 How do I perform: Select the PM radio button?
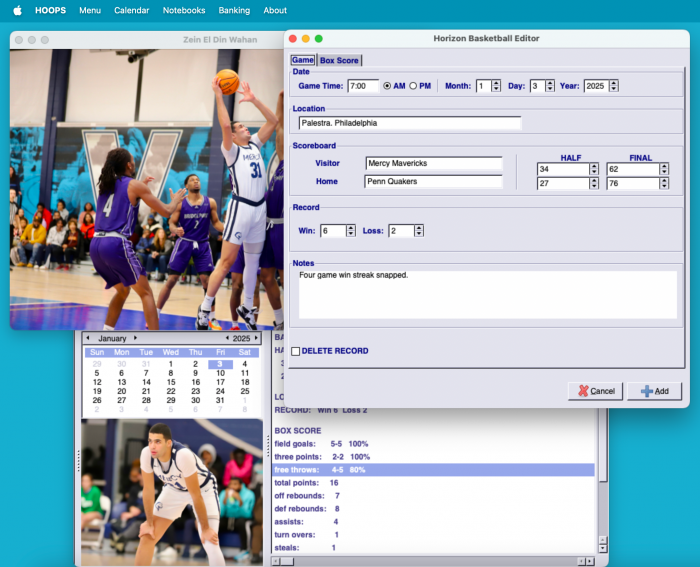[x=414, y=86]
